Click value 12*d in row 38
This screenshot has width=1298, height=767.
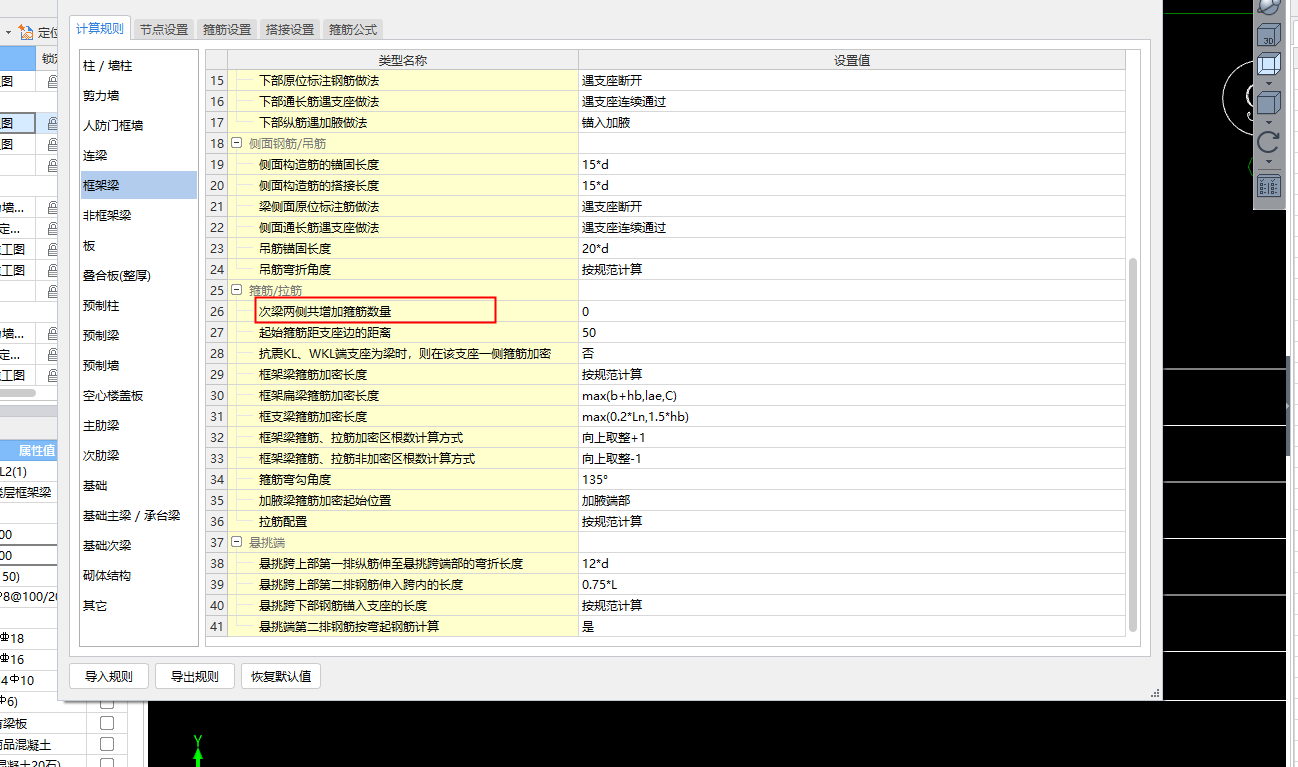852,564
